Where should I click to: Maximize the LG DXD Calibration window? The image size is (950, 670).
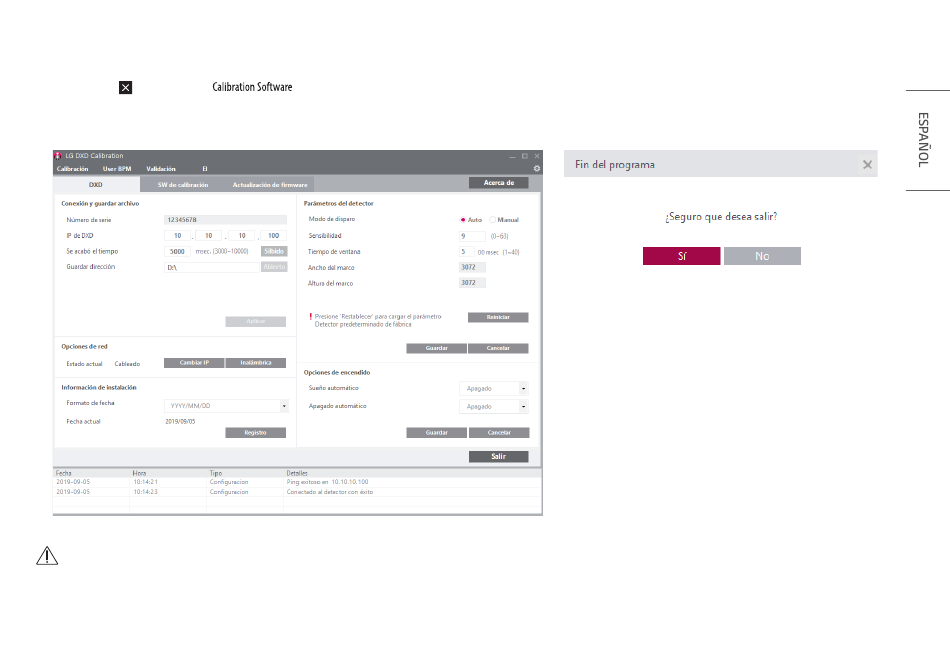point(524,156)
